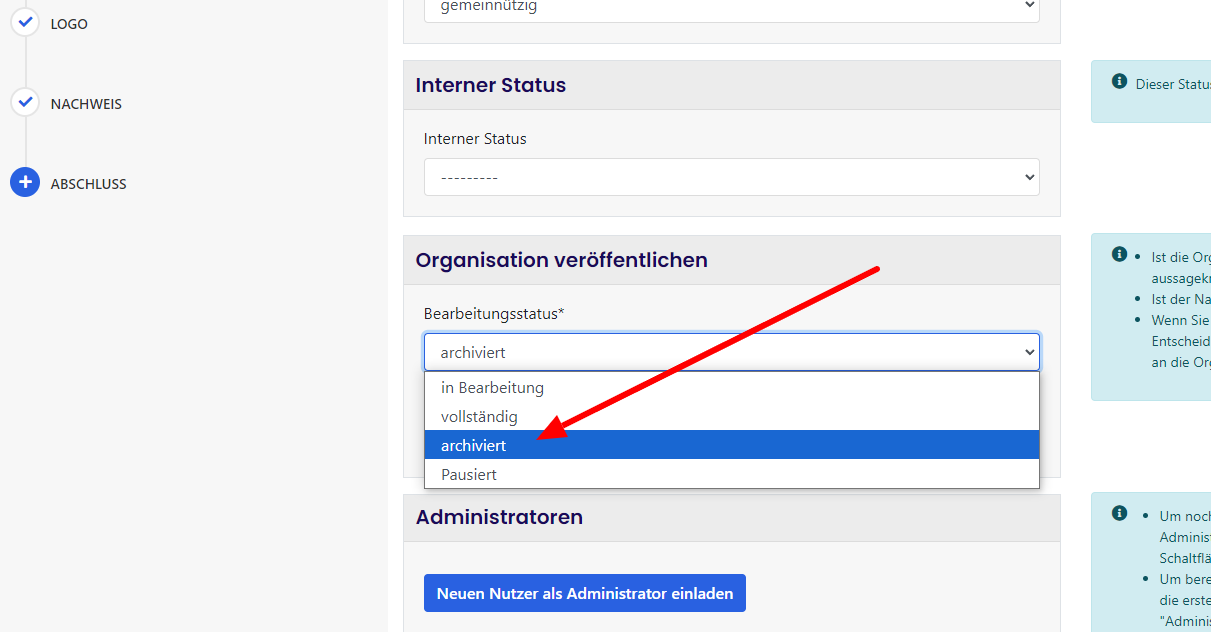This screenshot has width=1211, height=632.
Task: Click info icon in Administratoren hint box
Action: coord(1119,514)
